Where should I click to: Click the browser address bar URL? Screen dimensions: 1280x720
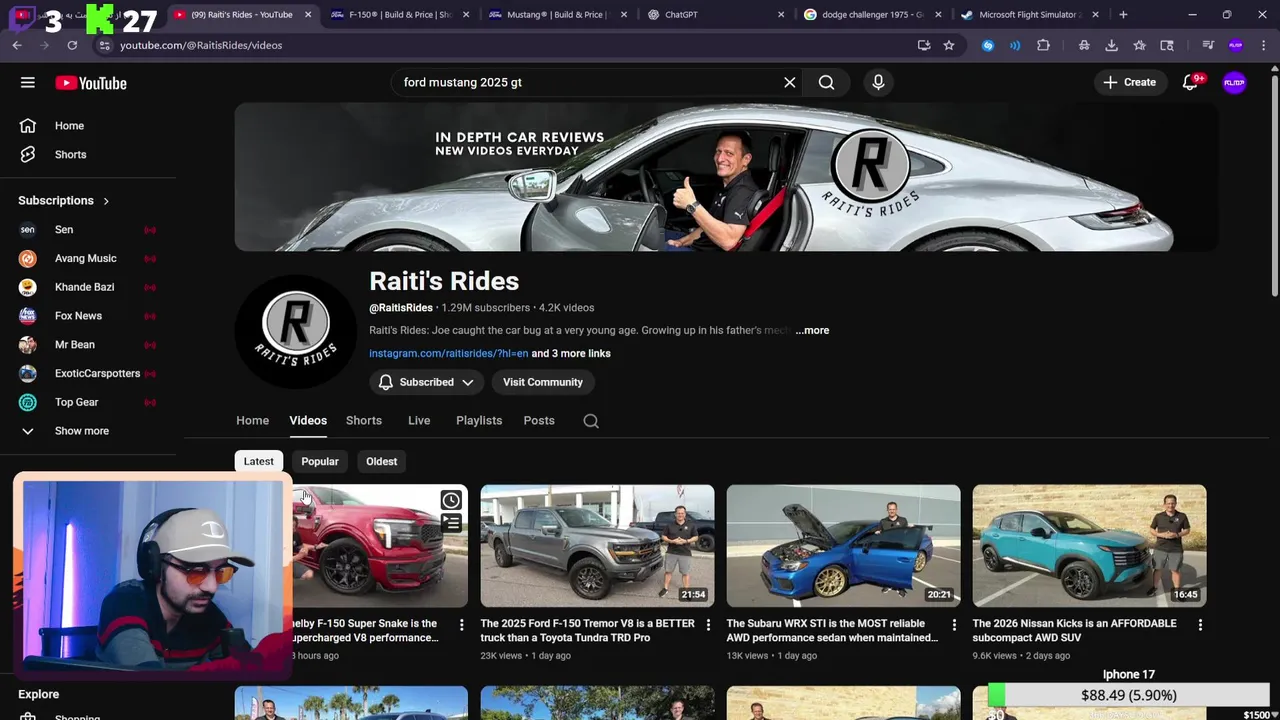[x=201, y=45]
